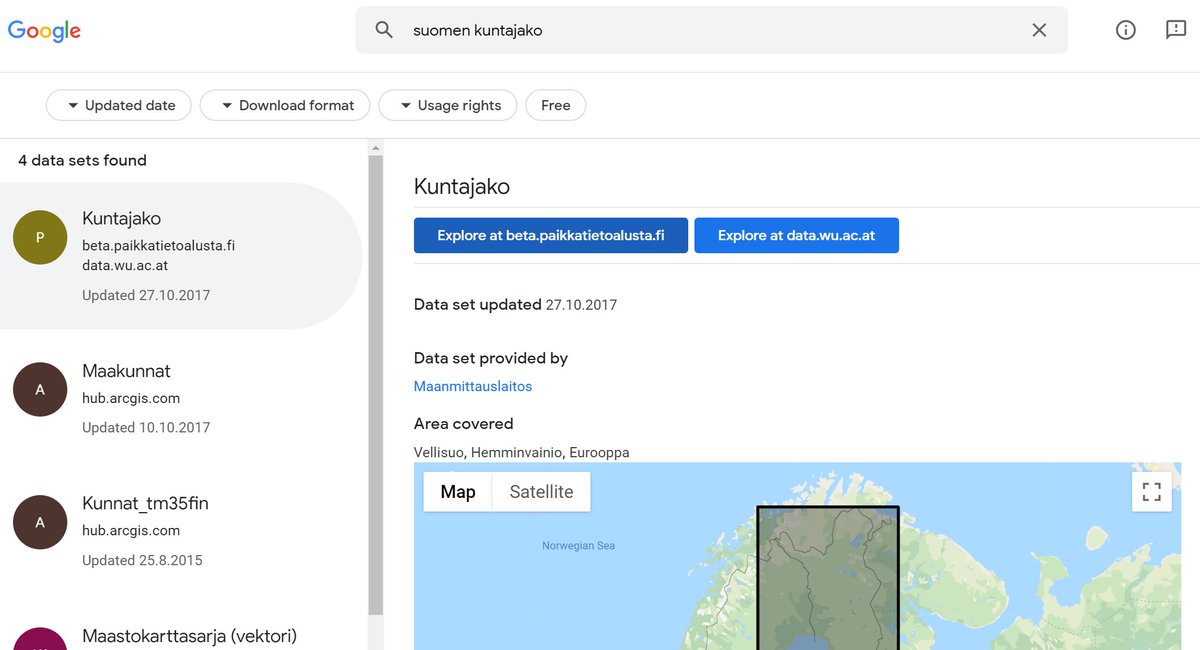Click the olive P avatar for Kuntajako
1200x650 pixels.
pyautogui.click(x=40, y=237)
